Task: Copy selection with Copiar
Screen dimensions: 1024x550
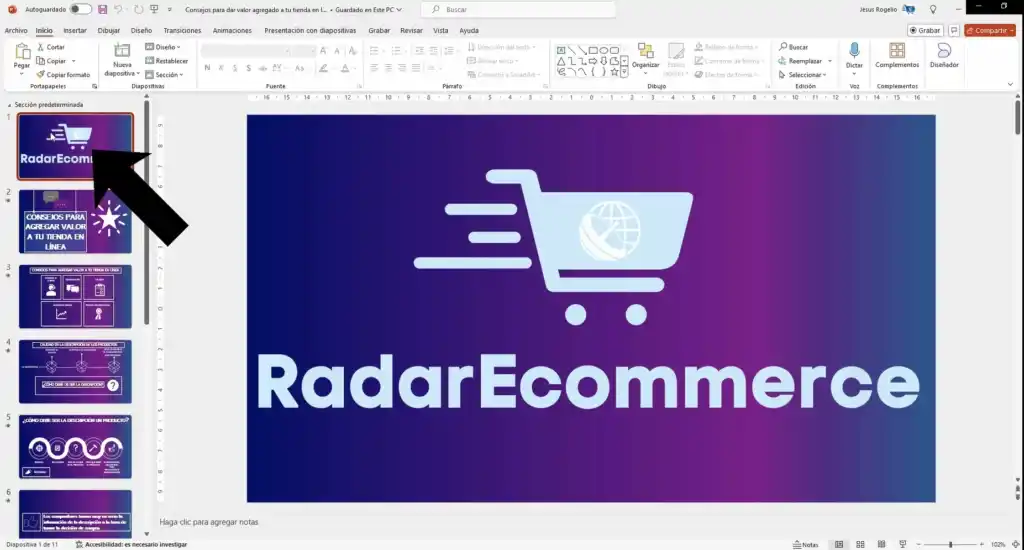Action: pyautogui.click(x=52, y=61)
